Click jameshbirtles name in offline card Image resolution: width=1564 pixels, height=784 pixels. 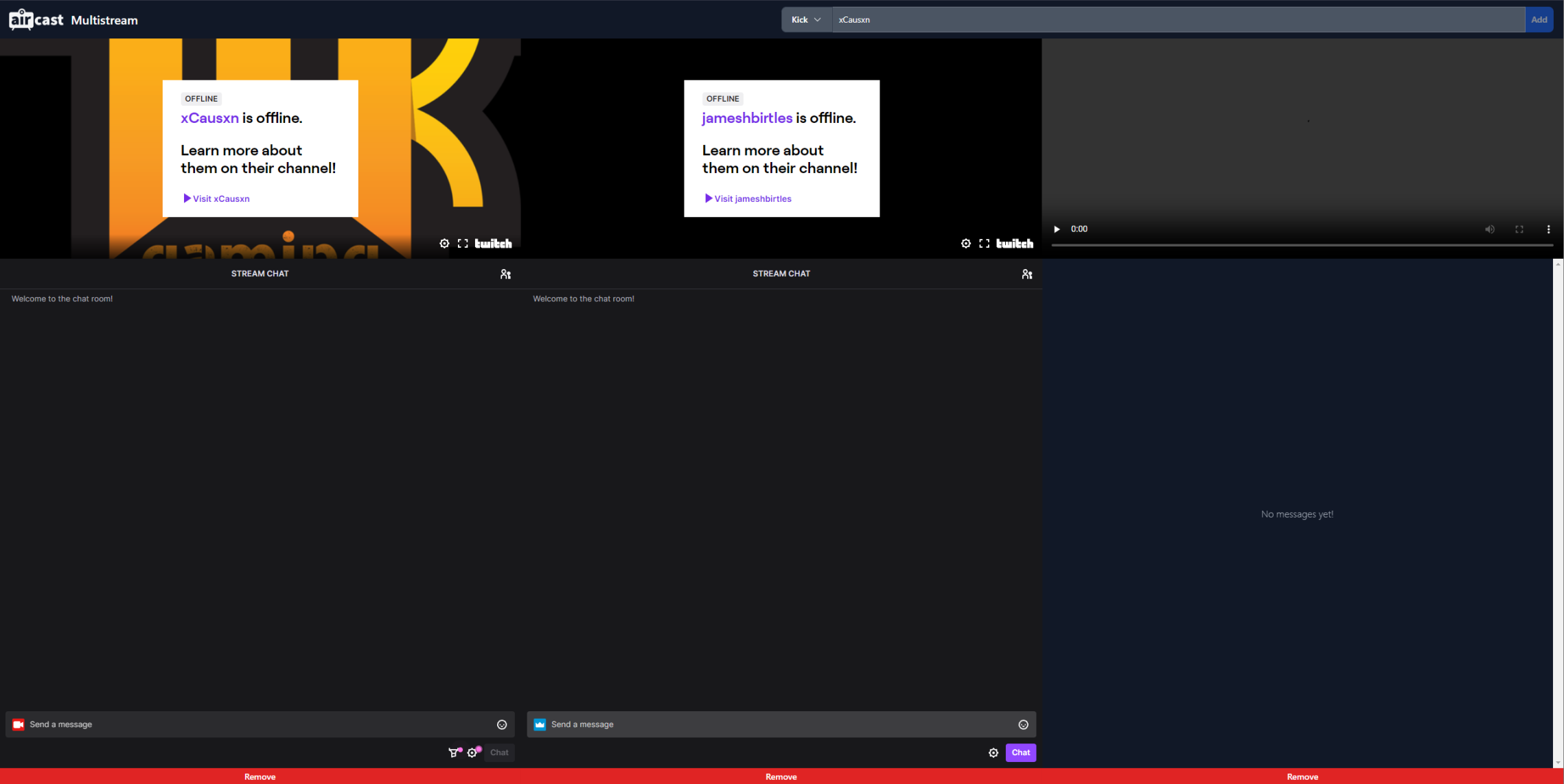pyautogui.click(x=747, y=118)
